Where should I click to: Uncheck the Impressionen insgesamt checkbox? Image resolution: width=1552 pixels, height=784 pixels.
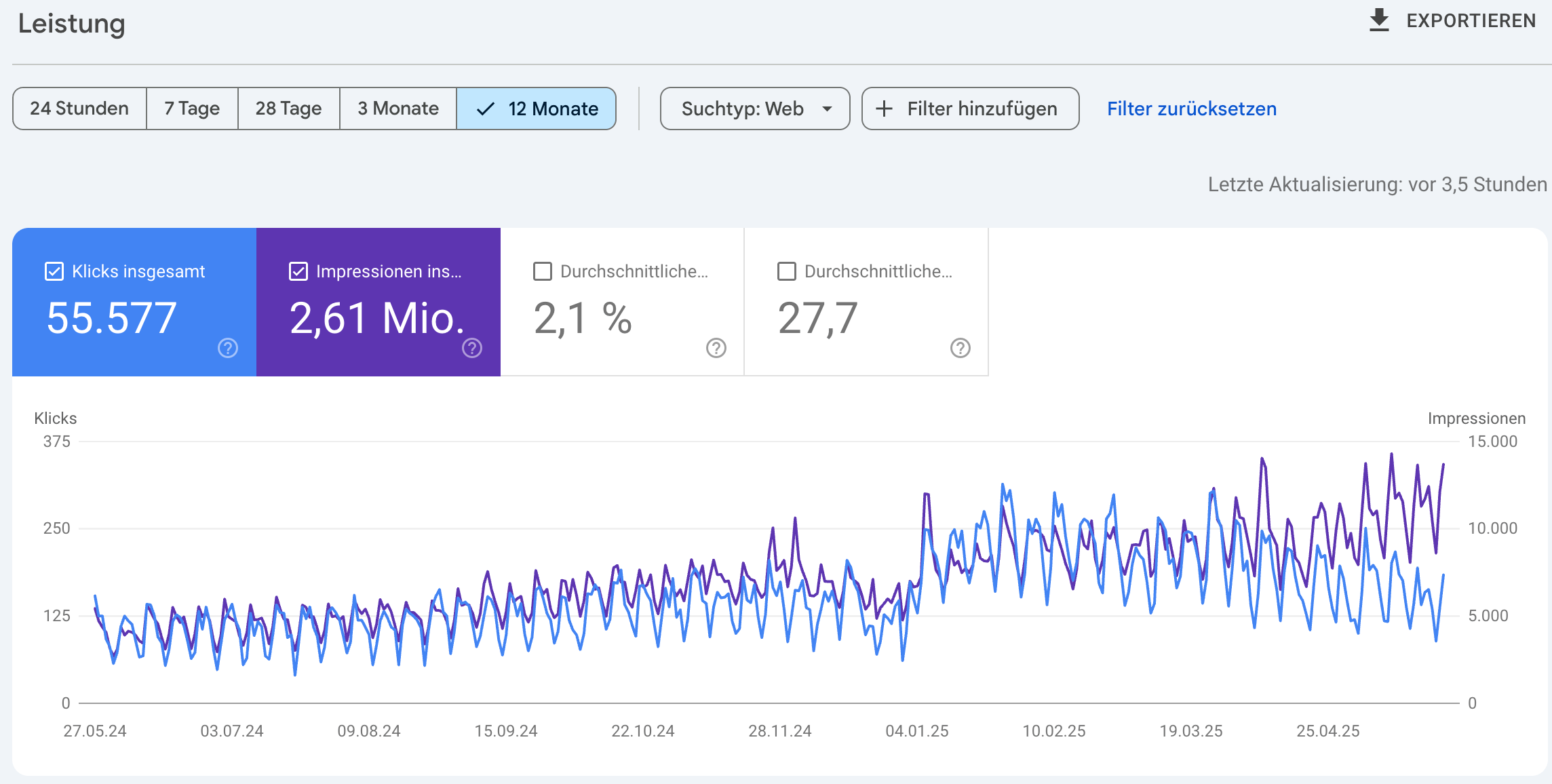[x=298, y=271]
